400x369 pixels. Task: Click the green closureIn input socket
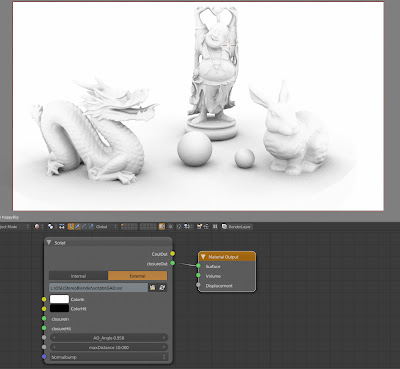pyautogui.click(x=44, y=319)
